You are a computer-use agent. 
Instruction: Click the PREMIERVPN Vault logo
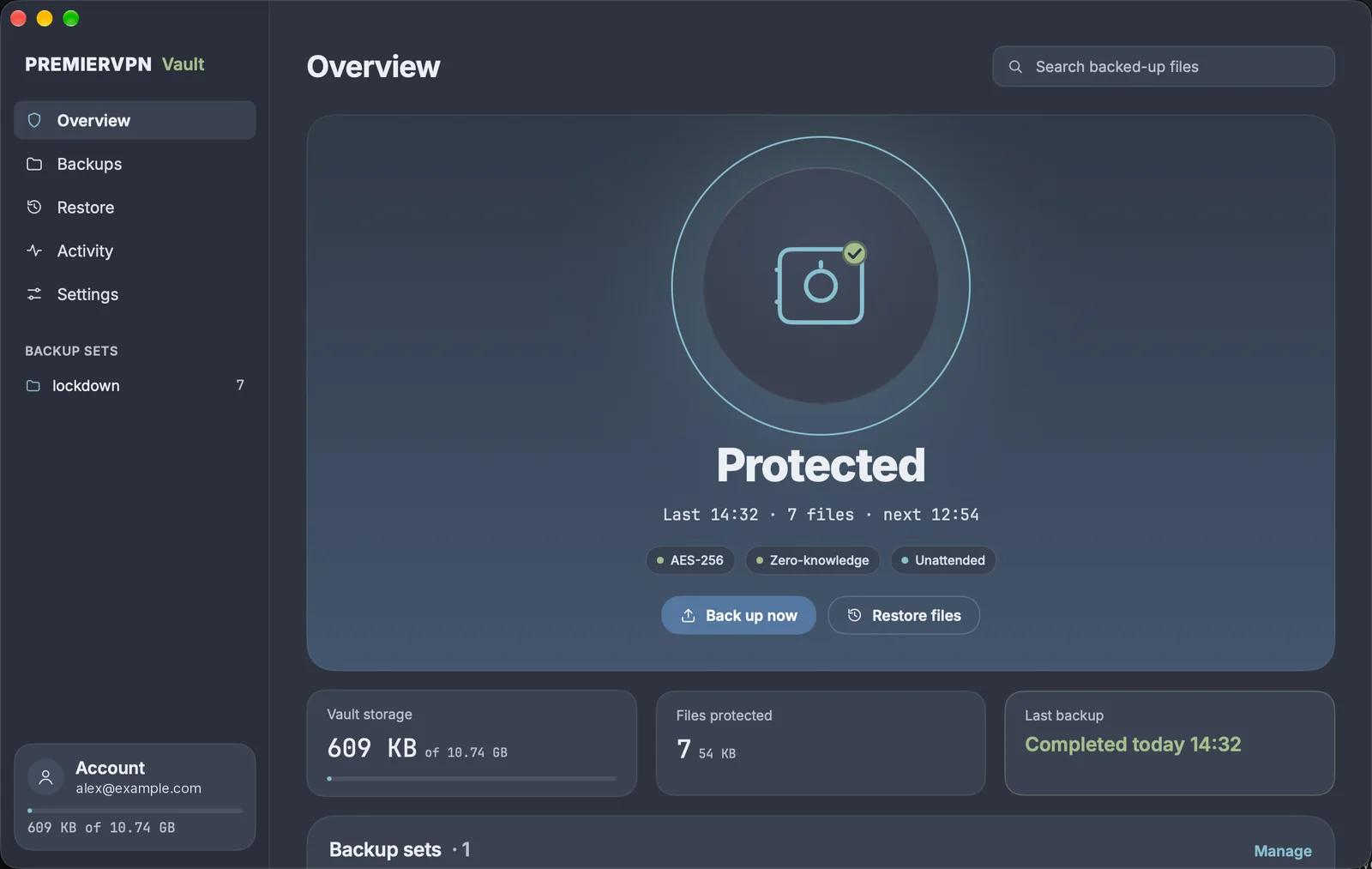pos(115,64)
